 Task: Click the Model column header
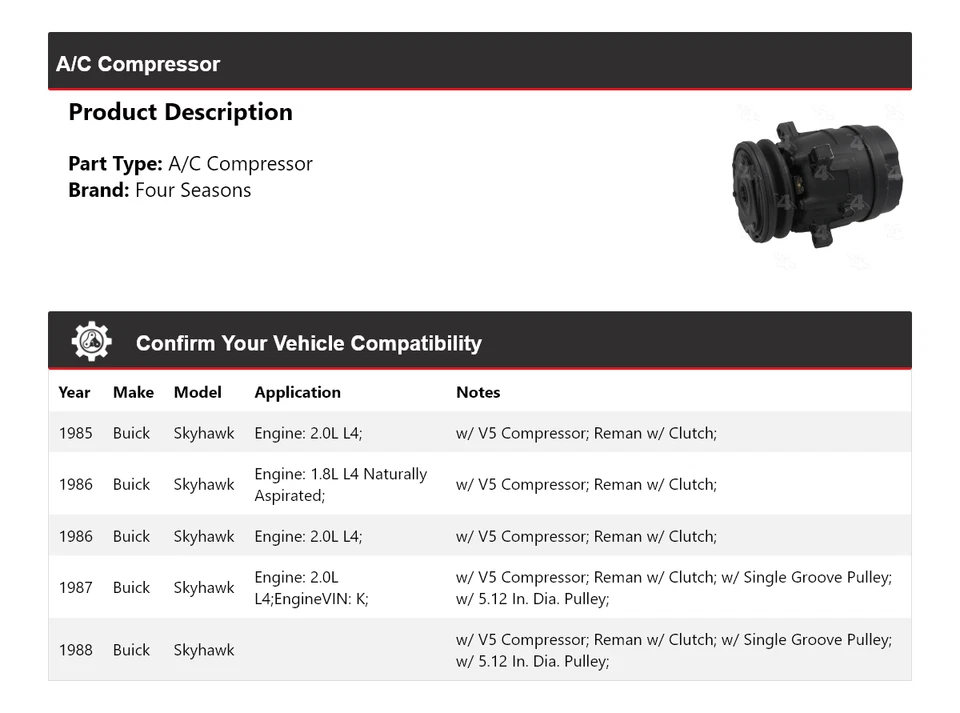[x=197, y=392]
